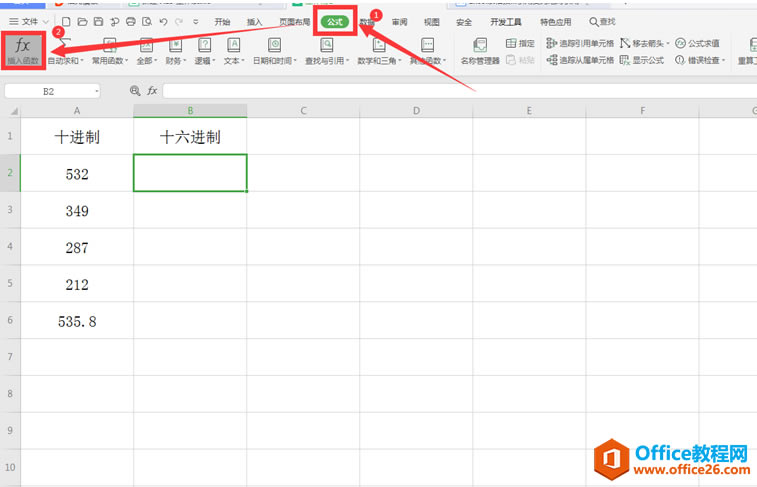Expand the File (文件) menu arrow

pyautogui.click(x=46, y=22)
